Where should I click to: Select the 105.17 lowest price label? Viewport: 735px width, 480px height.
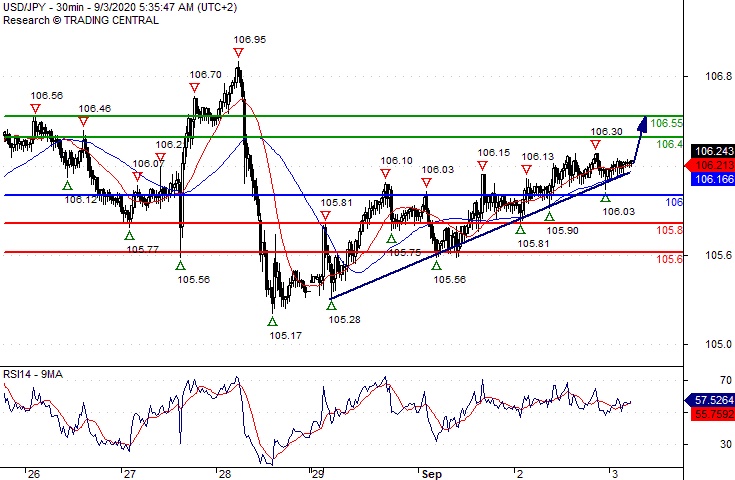286,336
